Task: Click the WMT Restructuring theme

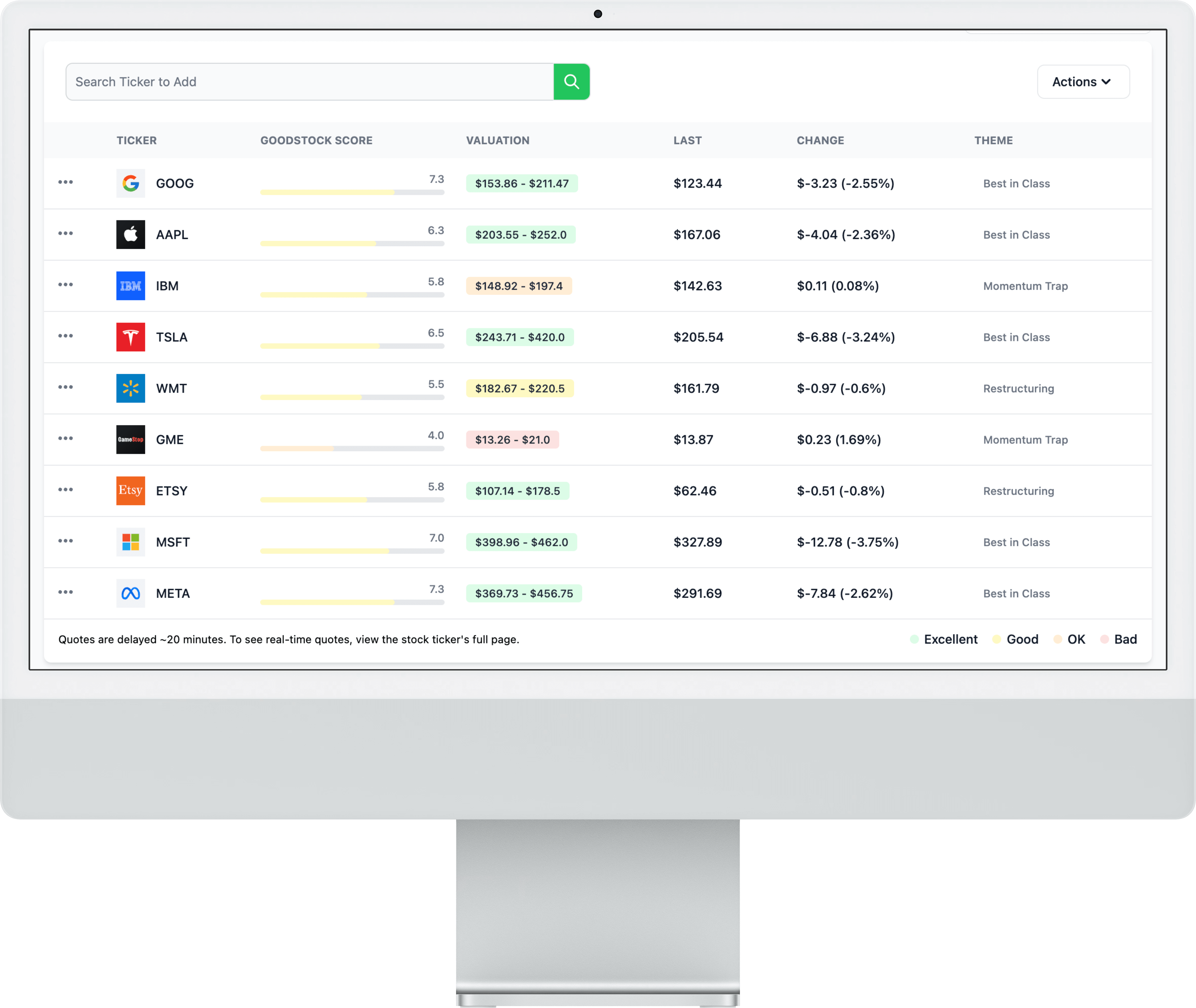Action: (1018, 389)
